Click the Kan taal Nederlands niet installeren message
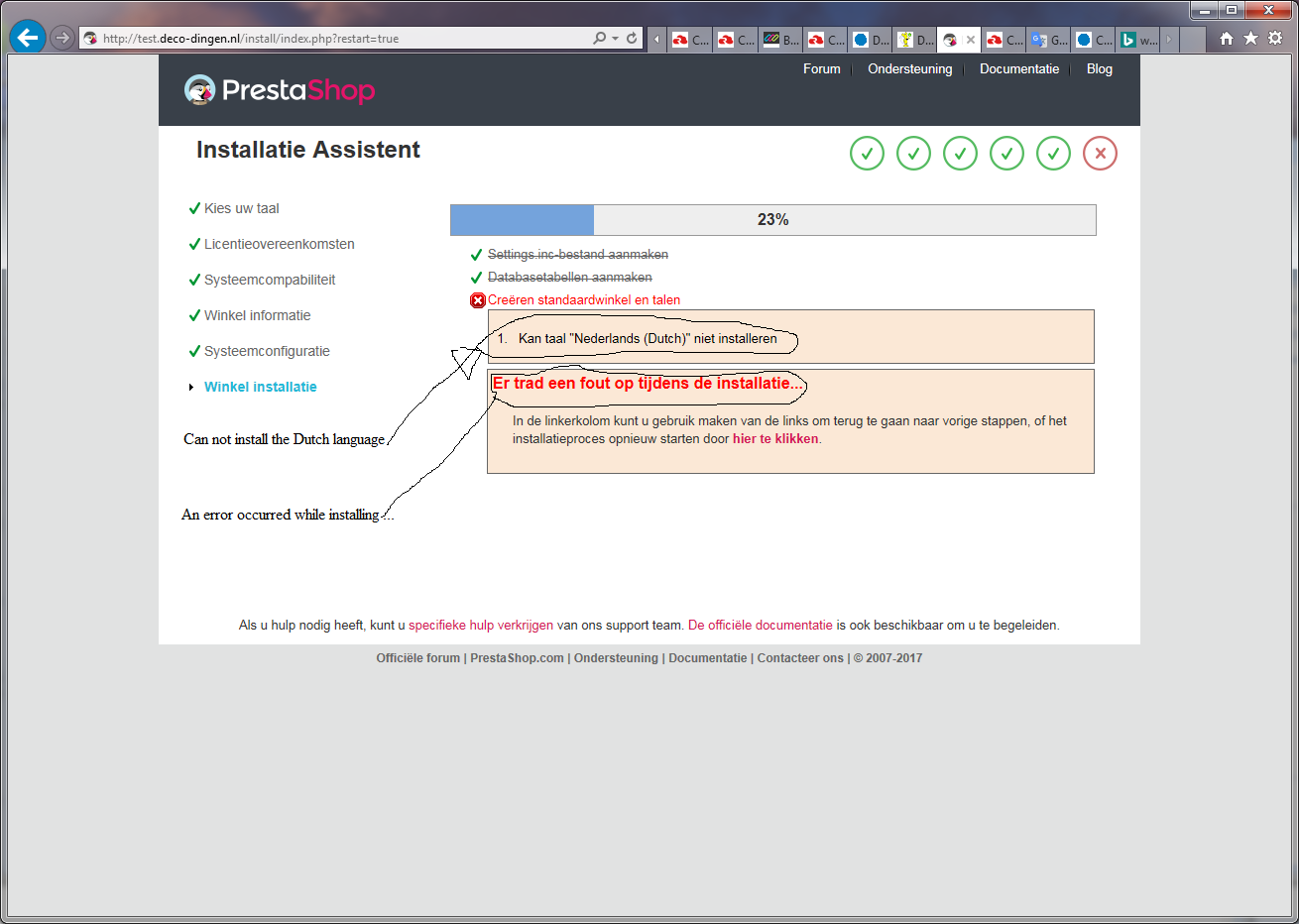This screenshot has height=924, width=1299. point(648,338)
